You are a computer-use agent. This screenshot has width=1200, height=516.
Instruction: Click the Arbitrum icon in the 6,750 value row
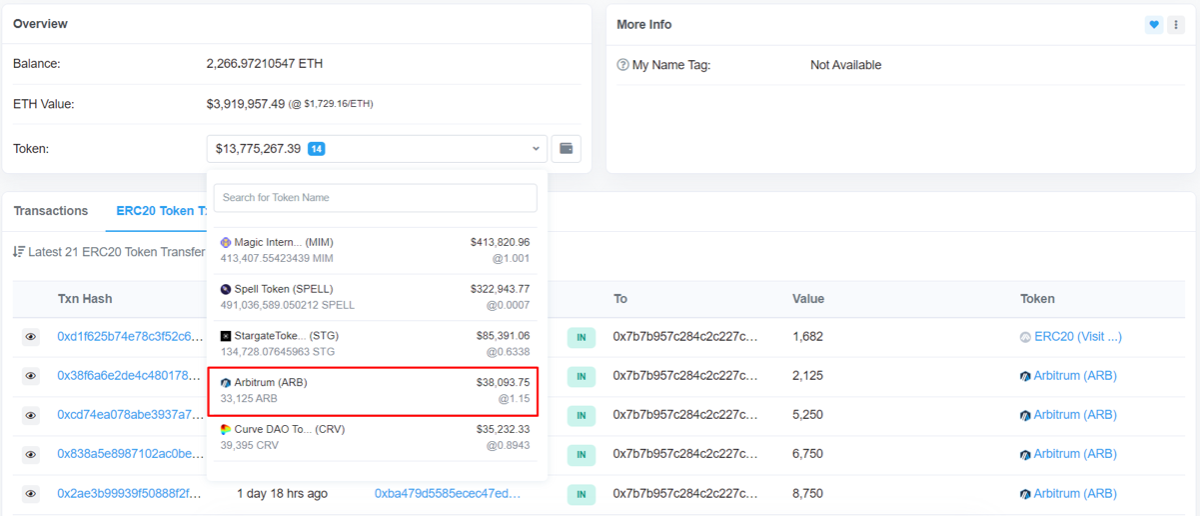(1025, 454)
